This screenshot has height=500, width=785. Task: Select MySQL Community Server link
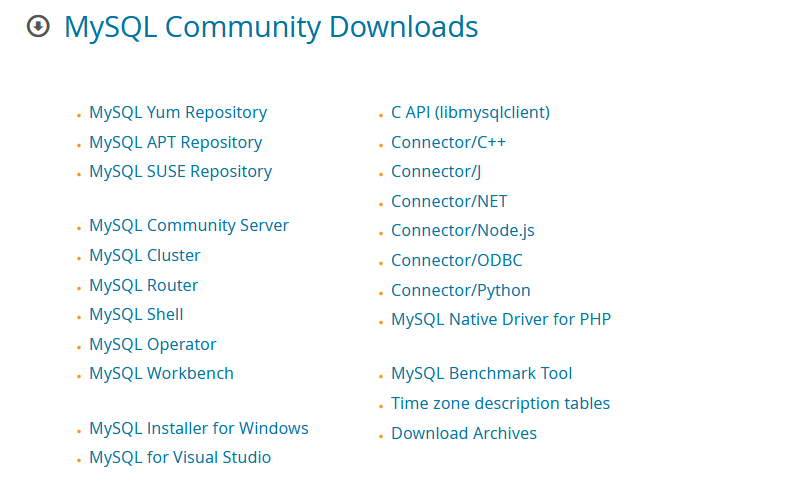click(x=189, y=226)
